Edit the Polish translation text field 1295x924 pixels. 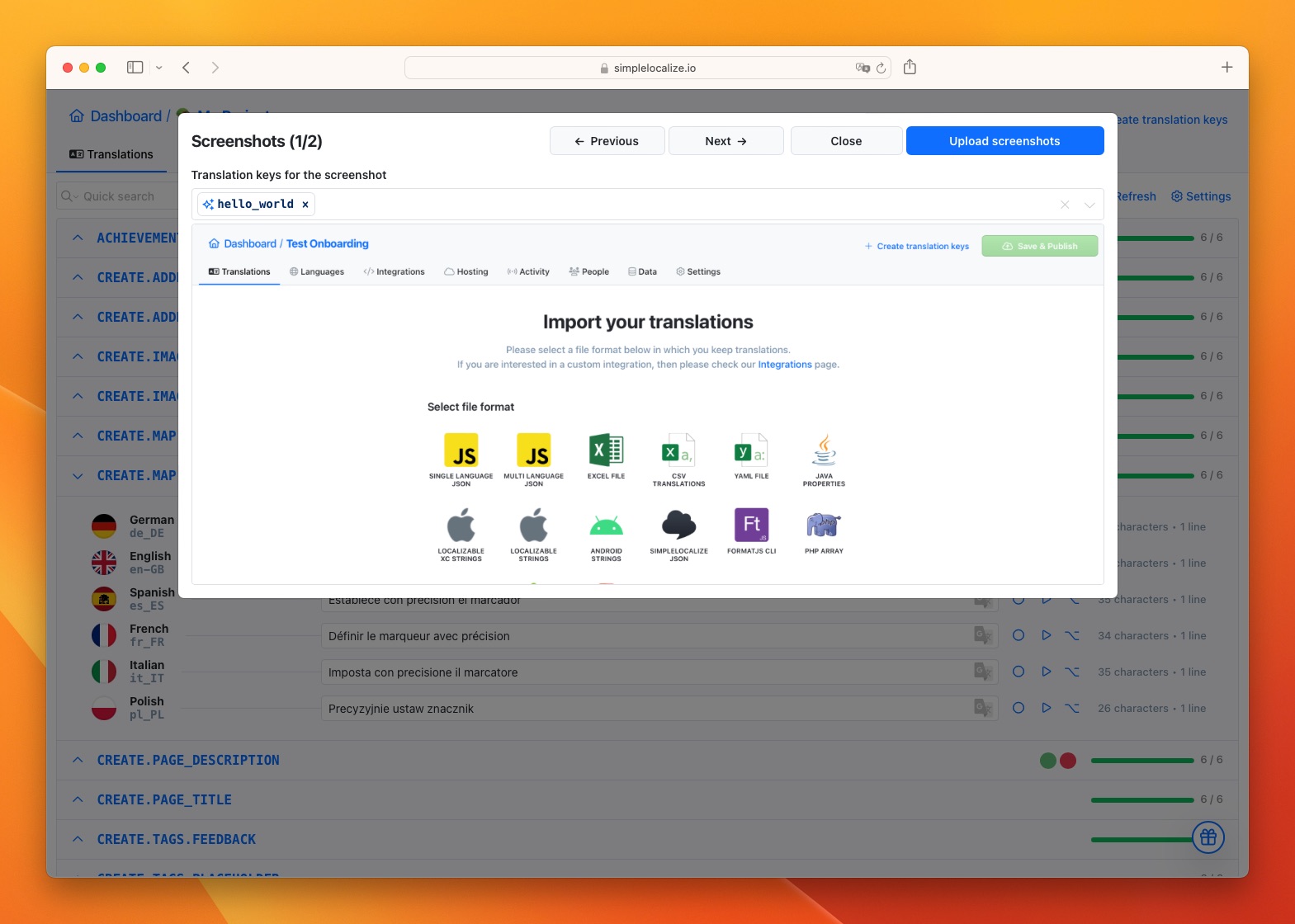coord(659,709)
